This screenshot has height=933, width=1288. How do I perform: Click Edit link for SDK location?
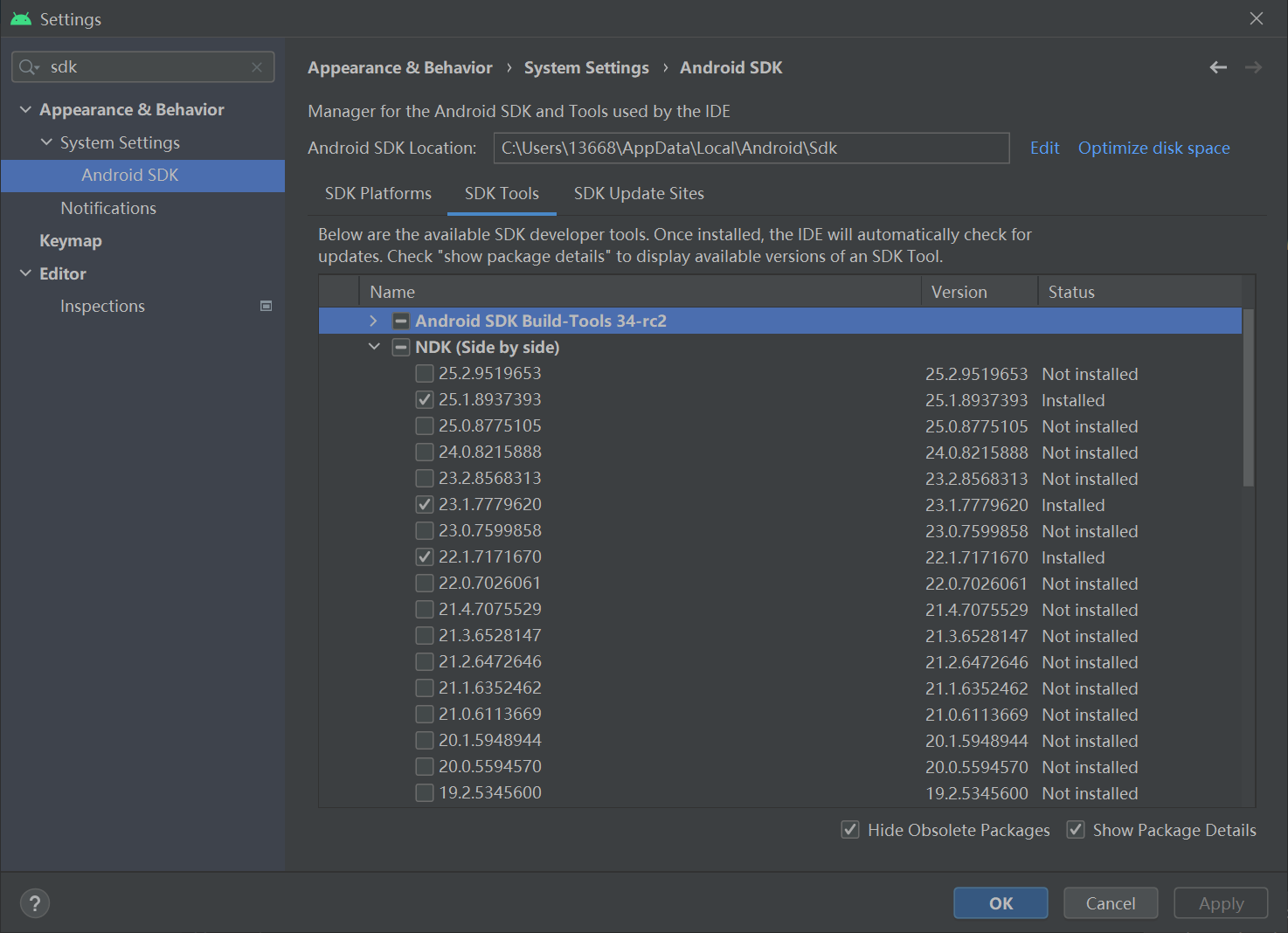(x=1044, y=148)
